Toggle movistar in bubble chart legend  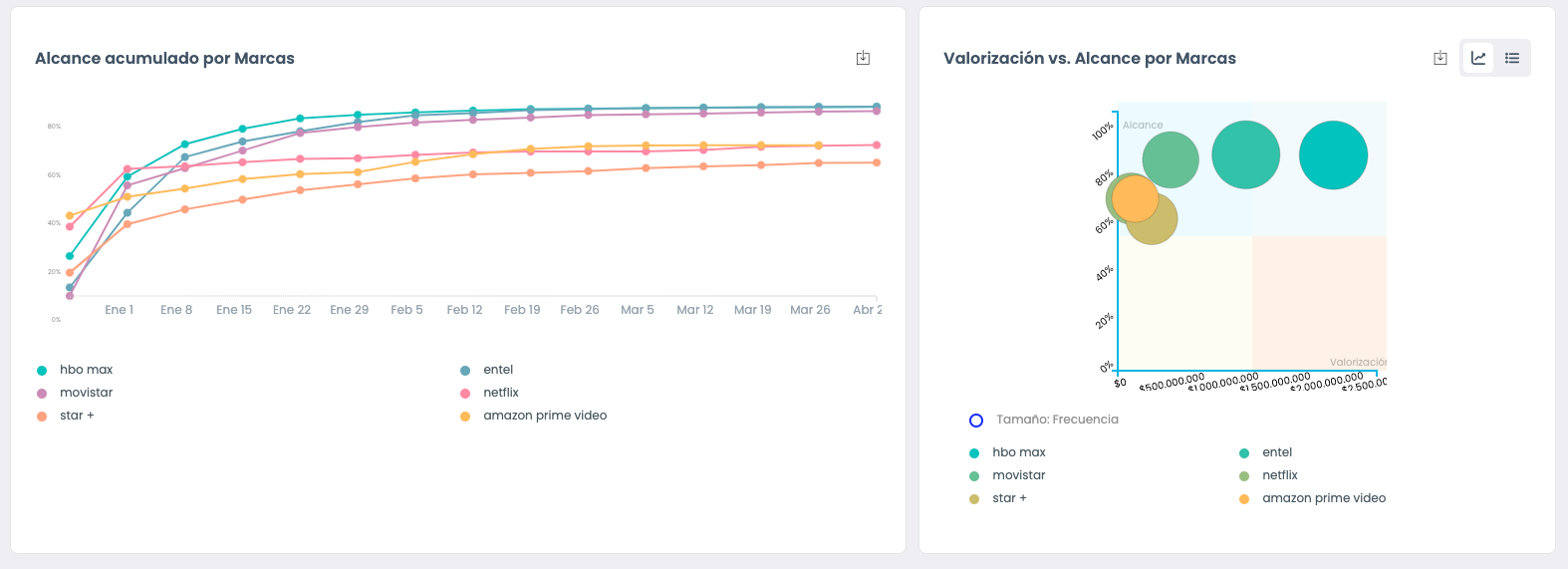click(x=1018, y=475)
